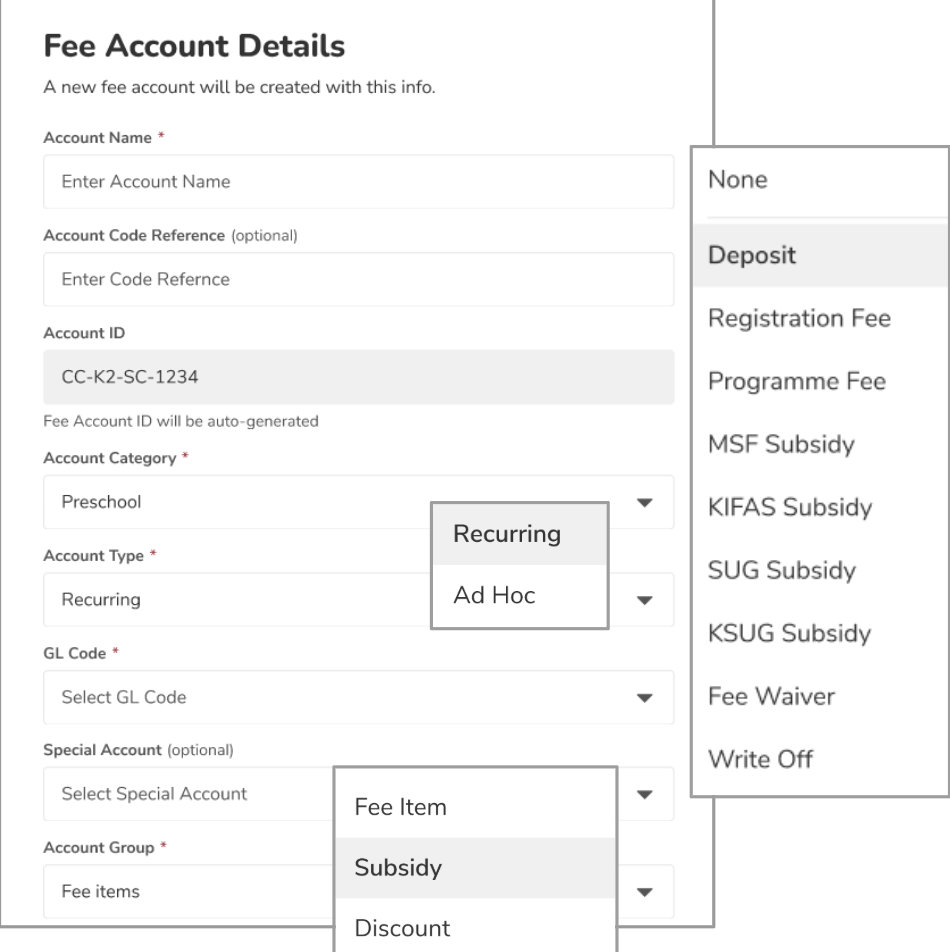Select None in special account list
Image resolution: width=950 pixels, height=952 pixels.
(x=819, y=181)
